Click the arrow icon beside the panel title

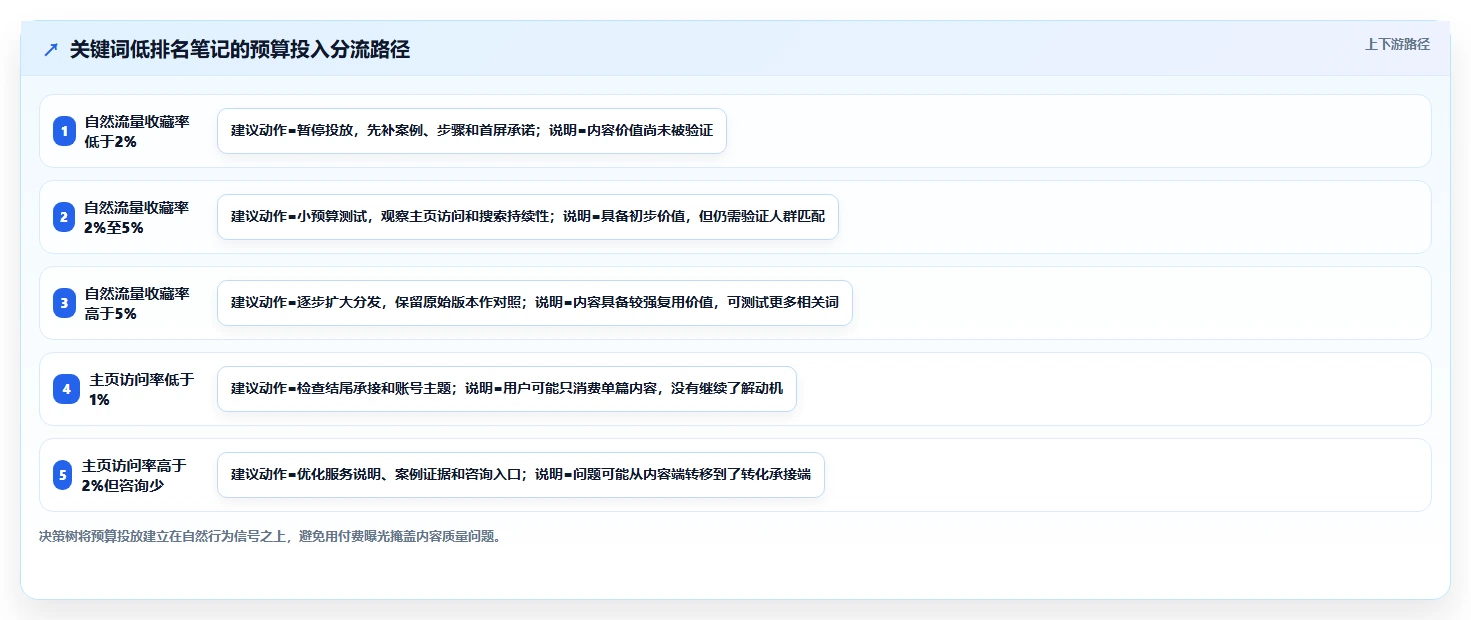[51, 50]
